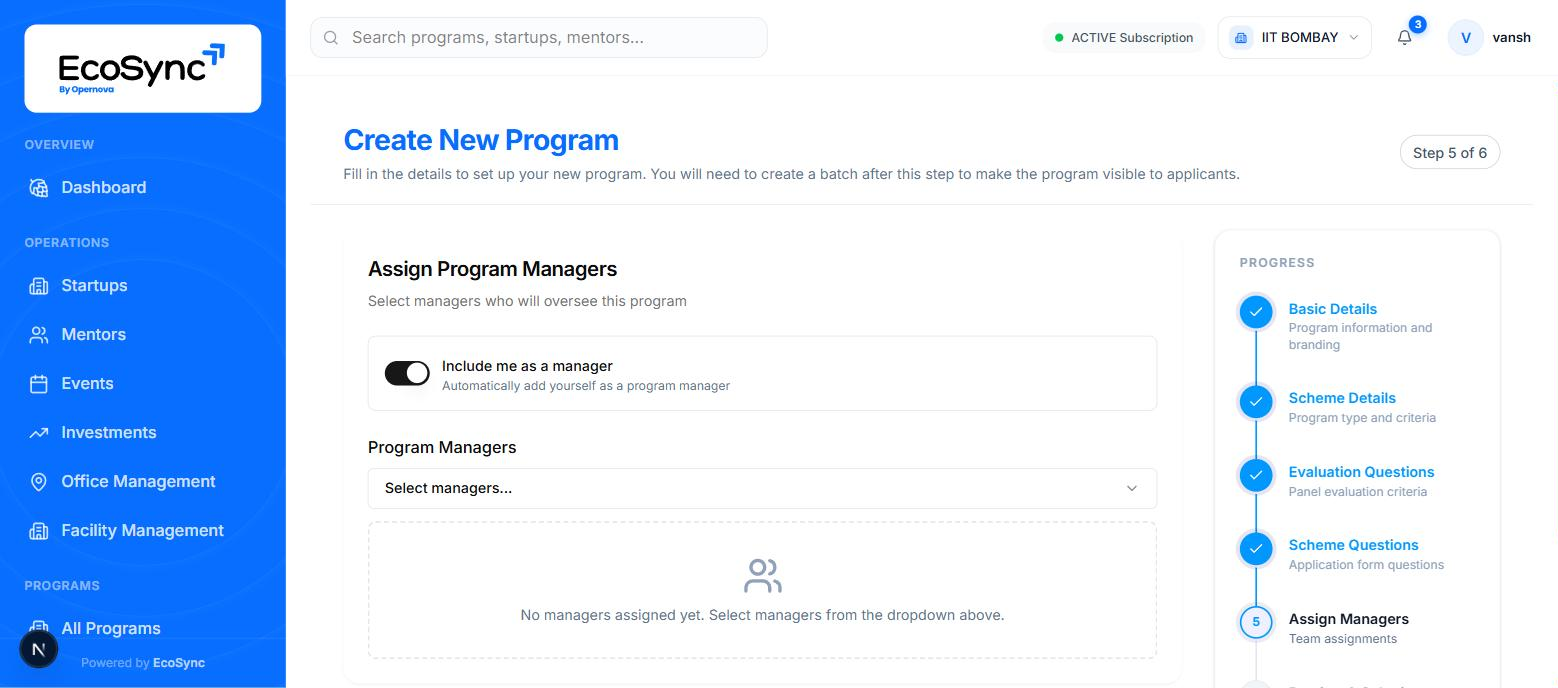The width and height of the screenshot is (1558, 688).
Task: Go to the Scheme Details step
Action: pos(1342,398)
